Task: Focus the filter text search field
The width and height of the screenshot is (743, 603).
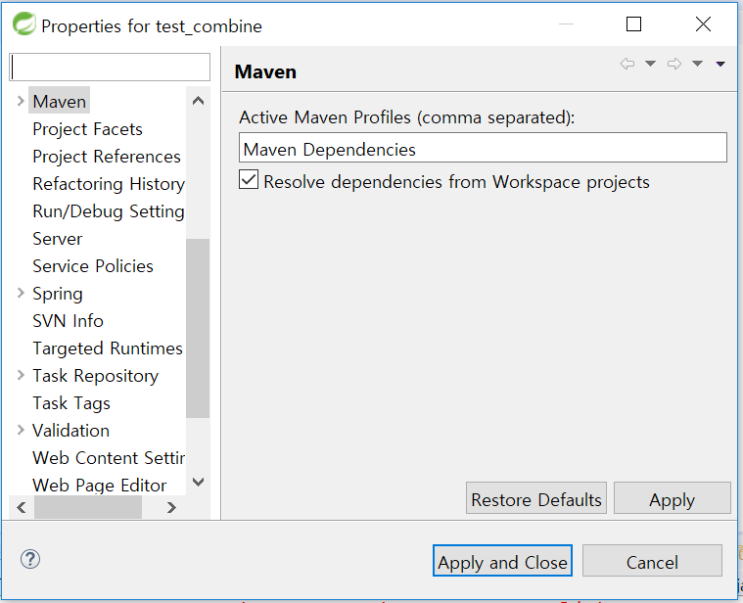Action: pyautogui.click(x=109, y=67)
